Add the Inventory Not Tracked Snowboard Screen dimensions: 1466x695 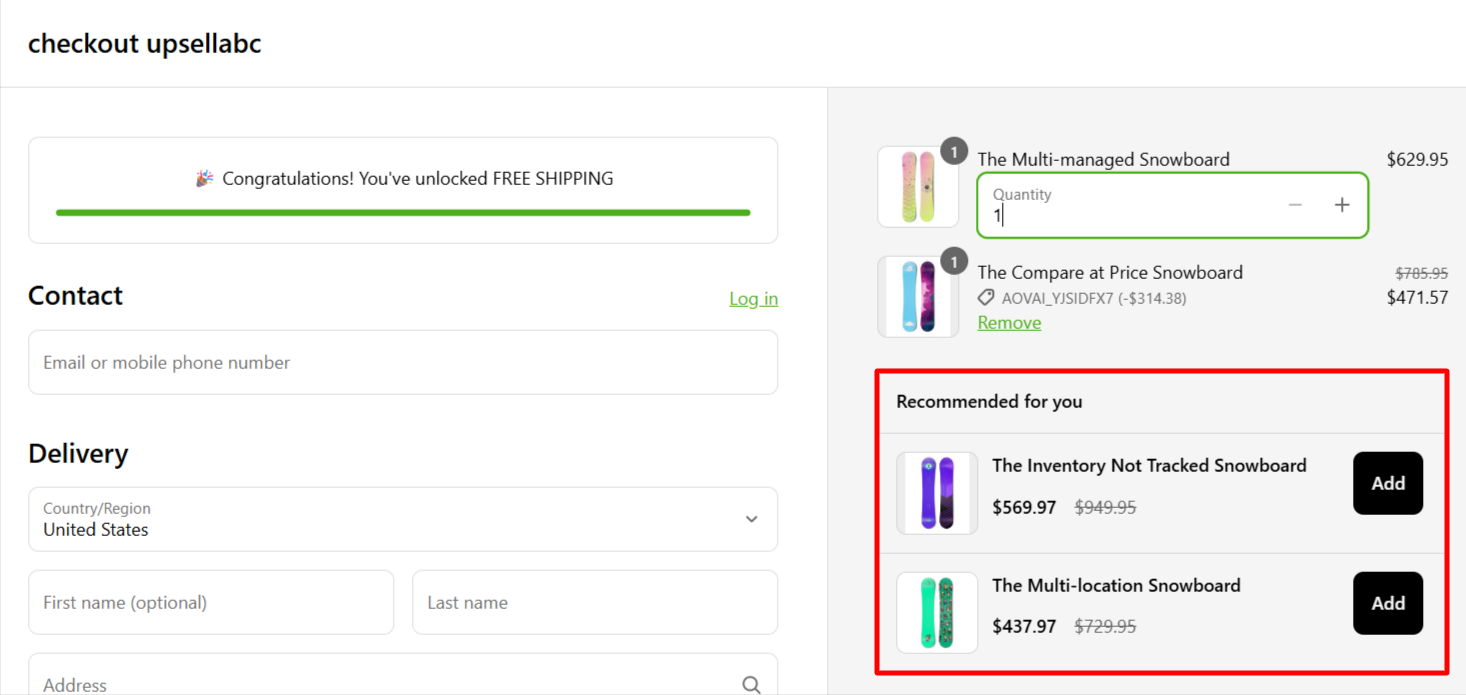[1387, 483]
